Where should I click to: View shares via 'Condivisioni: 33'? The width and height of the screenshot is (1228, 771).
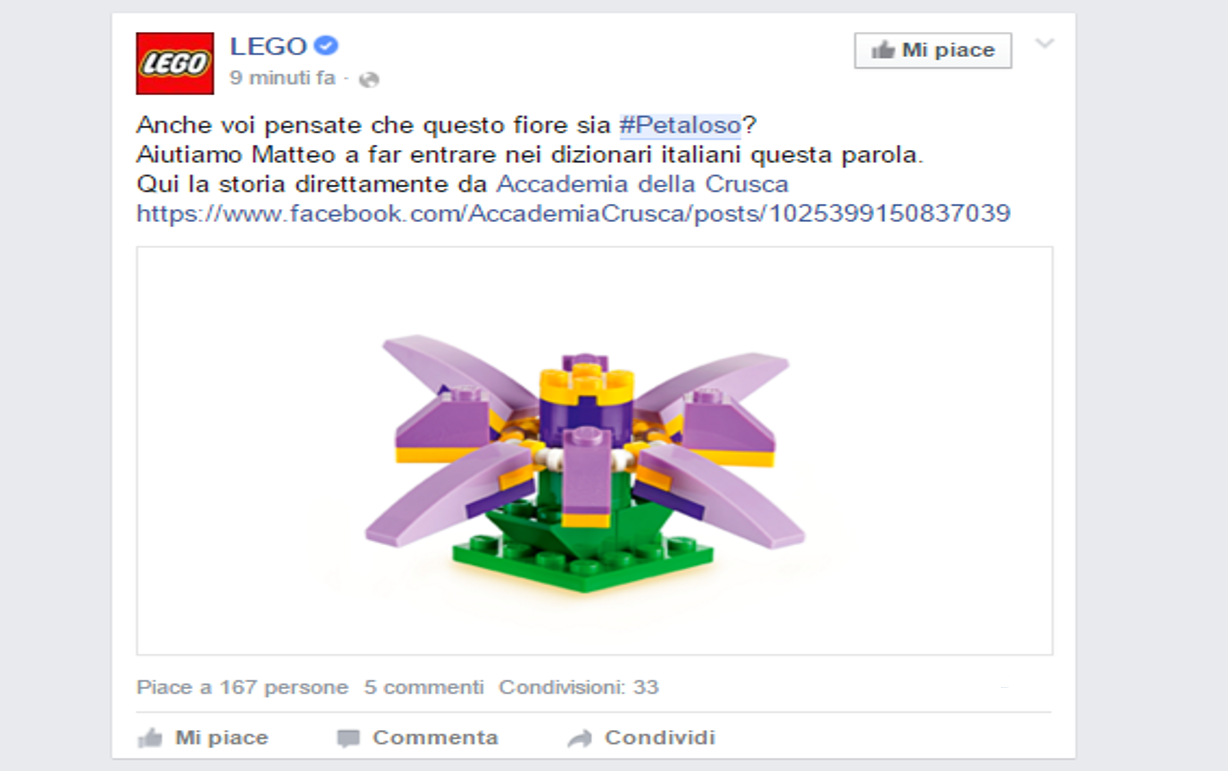coord(579,687)
